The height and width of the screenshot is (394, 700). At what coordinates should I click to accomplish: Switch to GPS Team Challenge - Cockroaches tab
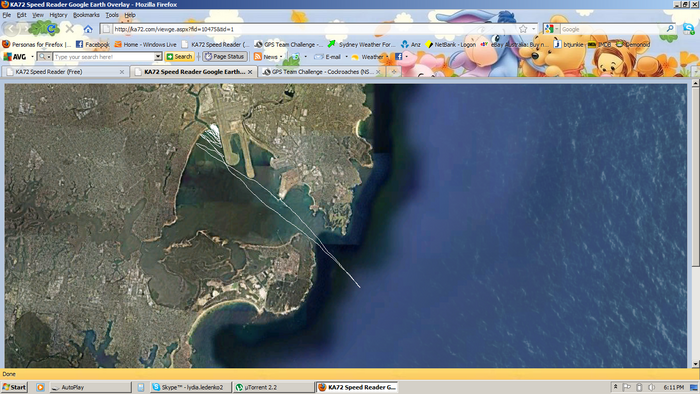[x=321, y=71]
